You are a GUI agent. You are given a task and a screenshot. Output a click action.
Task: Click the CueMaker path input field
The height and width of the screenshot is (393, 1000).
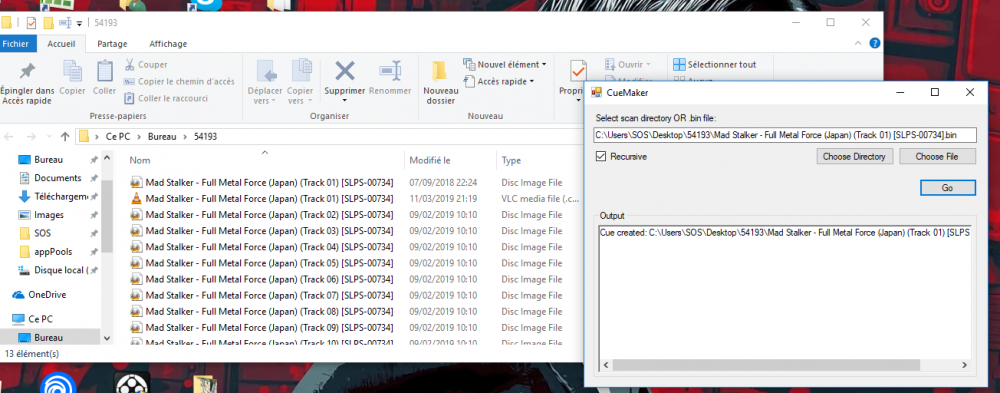785,135
